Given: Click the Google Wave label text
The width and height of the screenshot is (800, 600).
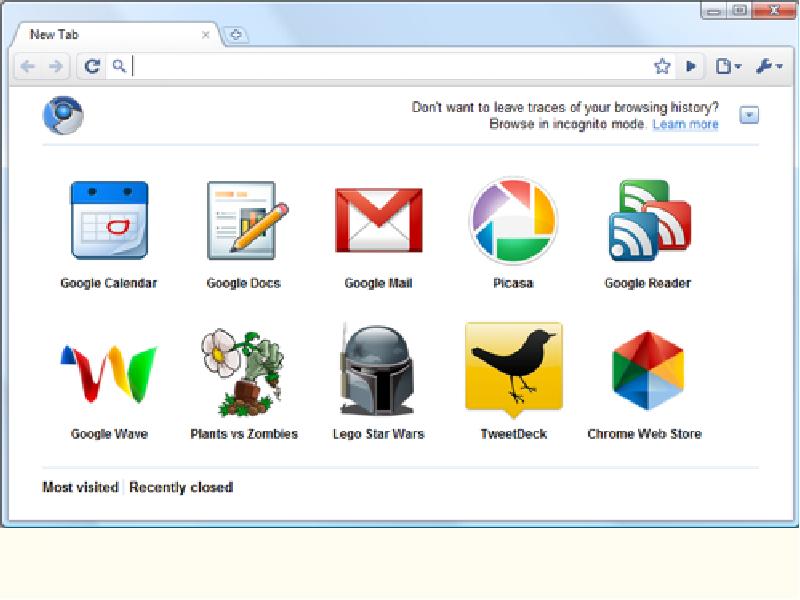Looking at the screenshot, I should [109, 434].
